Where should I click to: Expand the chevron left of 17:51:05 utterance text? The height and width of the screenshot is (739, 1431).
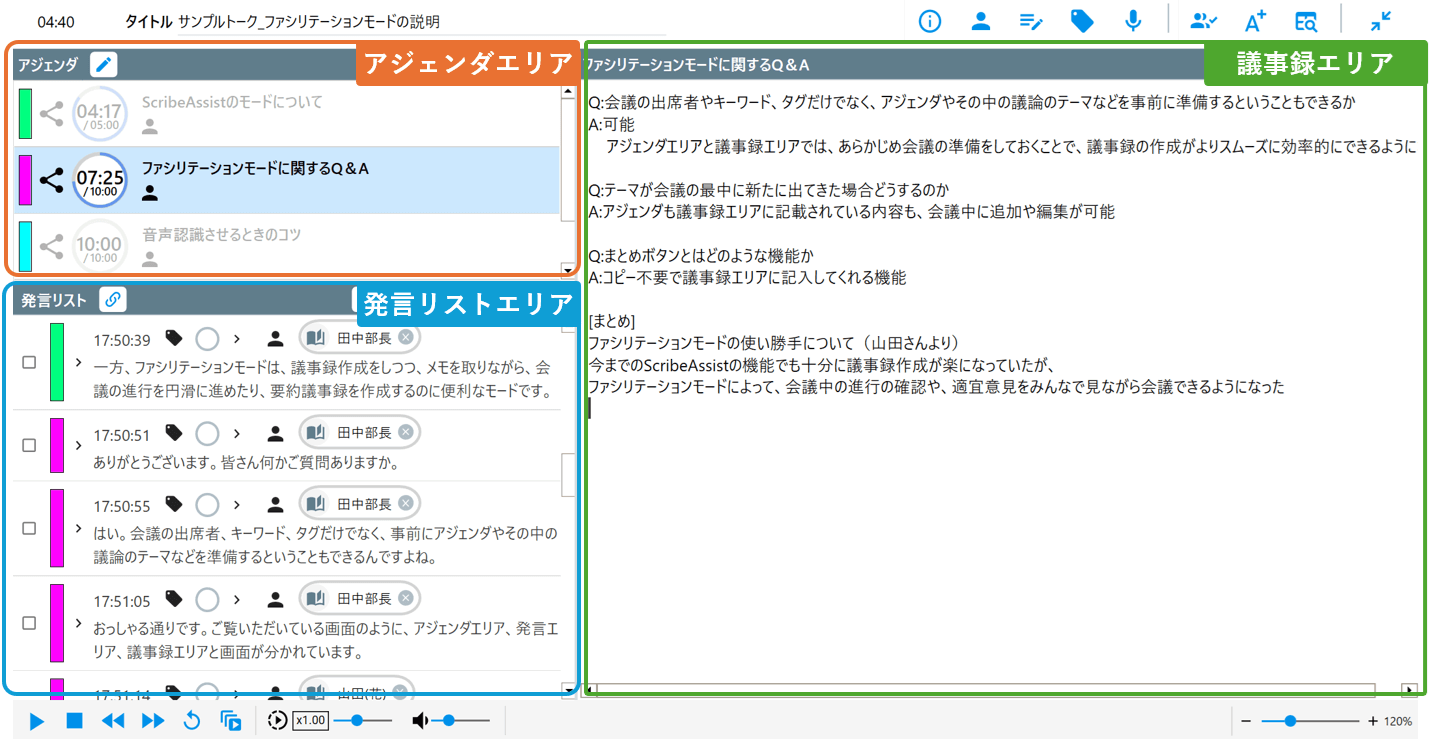[x=78, y=622]
